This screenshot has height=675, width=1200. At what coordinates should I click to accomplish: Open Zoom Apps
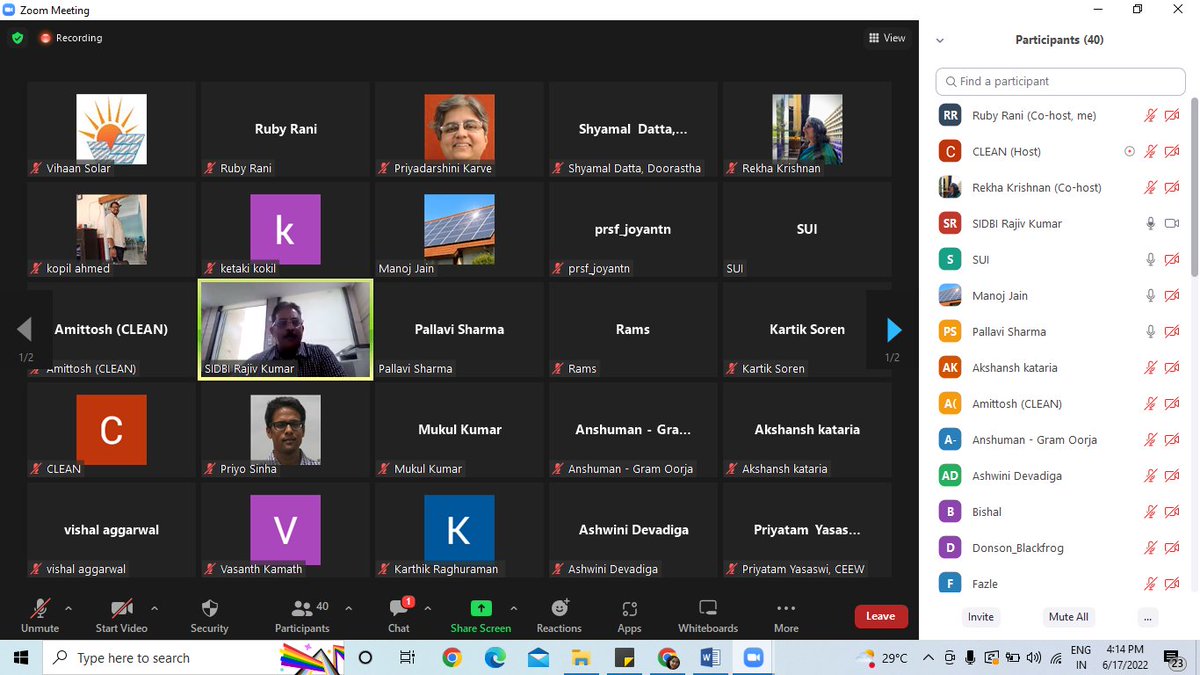point(629,615)
